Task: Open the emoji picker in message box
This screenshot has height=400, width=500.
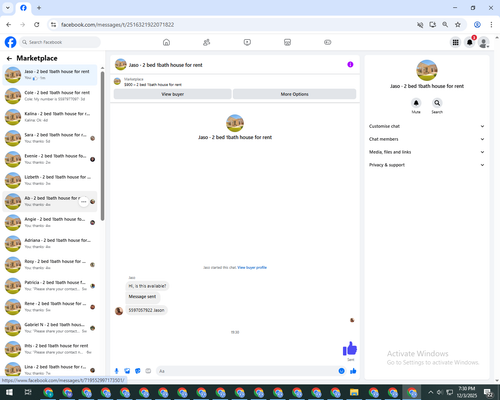Action: pyautogui.click(x=341, y=371)
